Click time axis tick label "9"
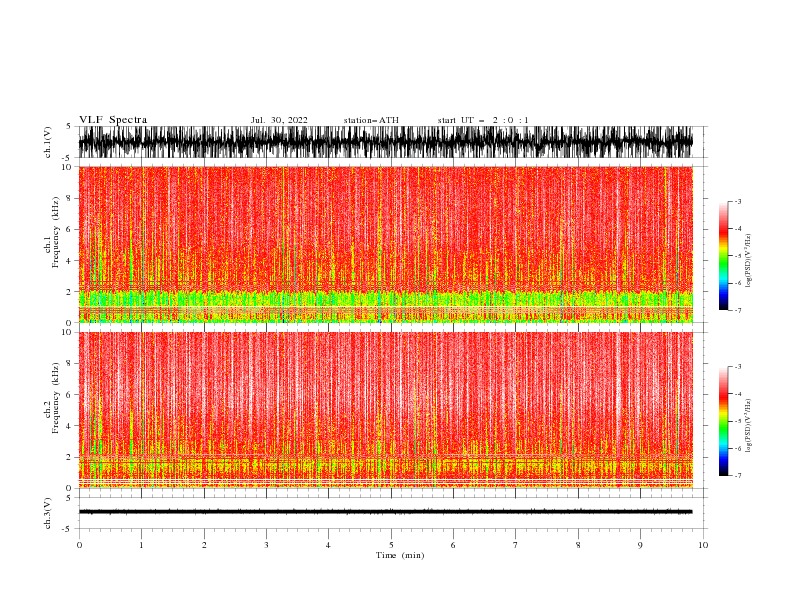 [x=640, y=545]
